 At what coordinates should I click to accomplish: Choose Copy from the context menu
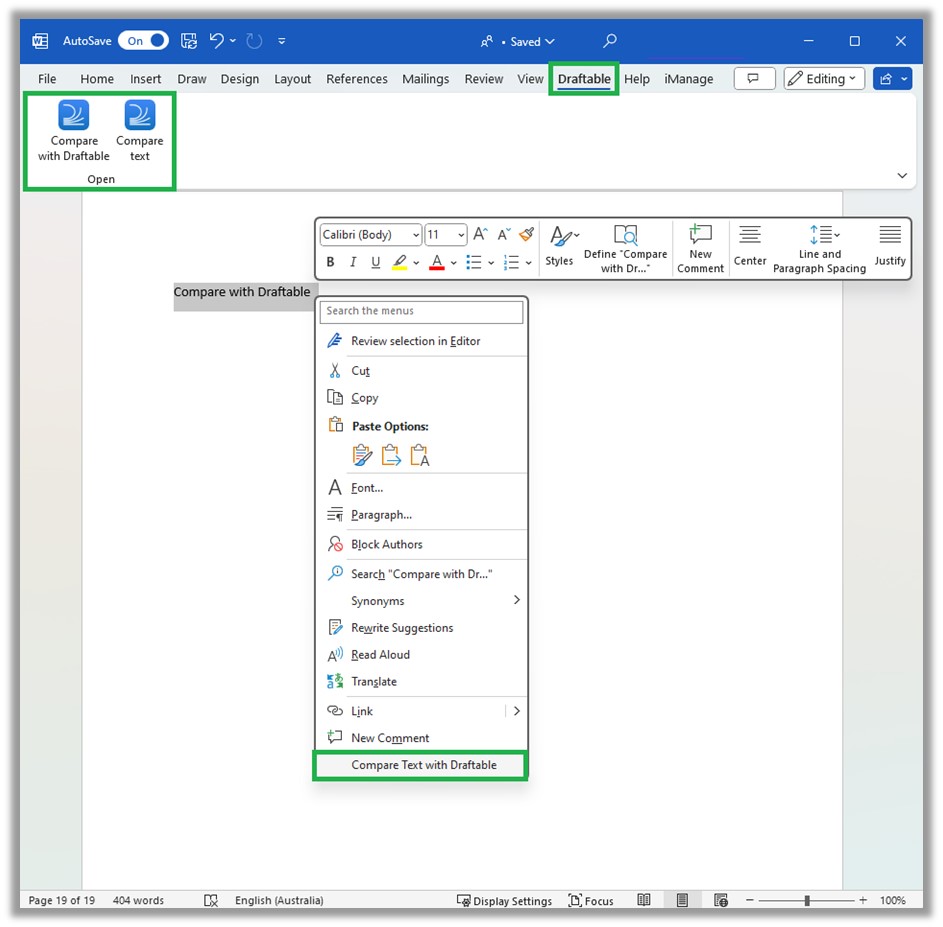click(x=421, y=398)
